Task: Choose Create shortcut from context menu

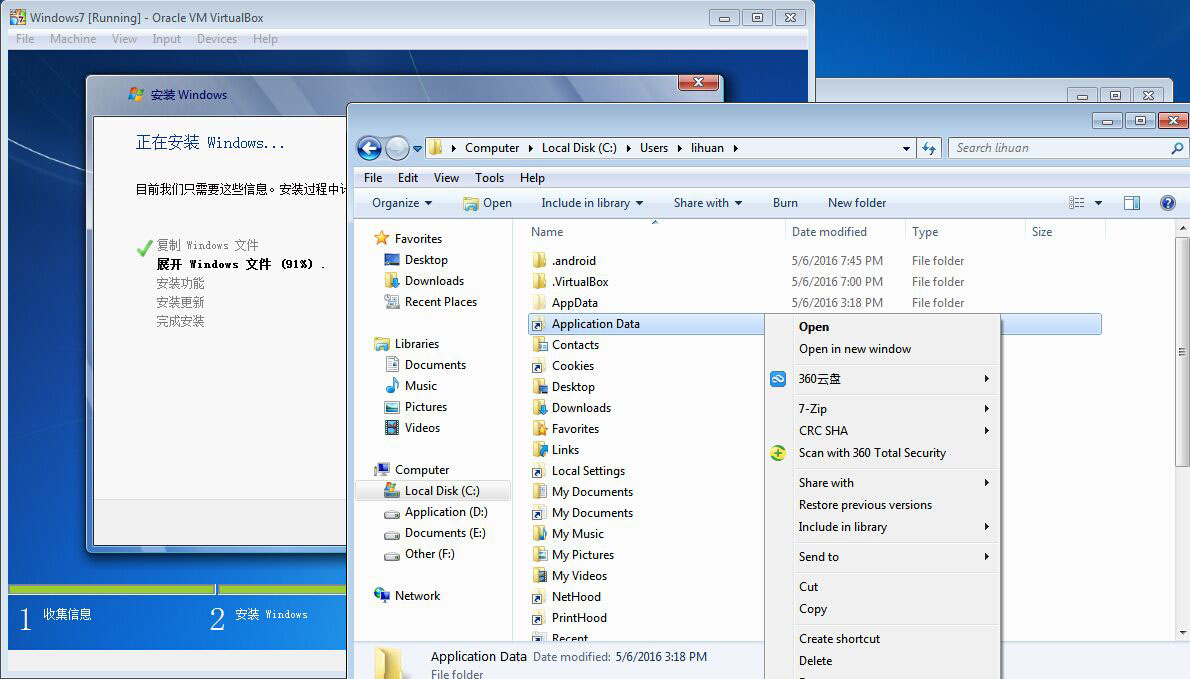Action: 882,639
